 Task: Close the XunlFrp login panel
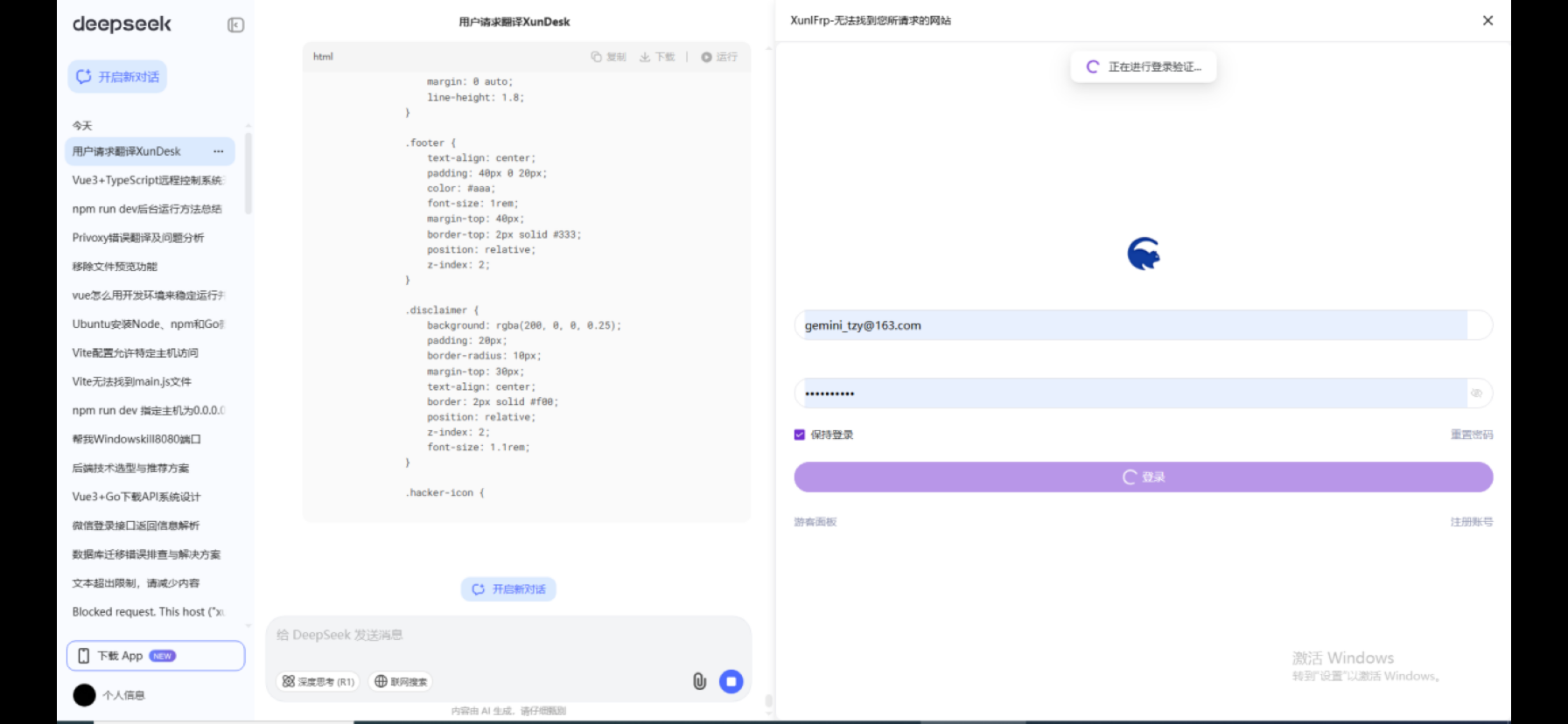click(1487, 20)
